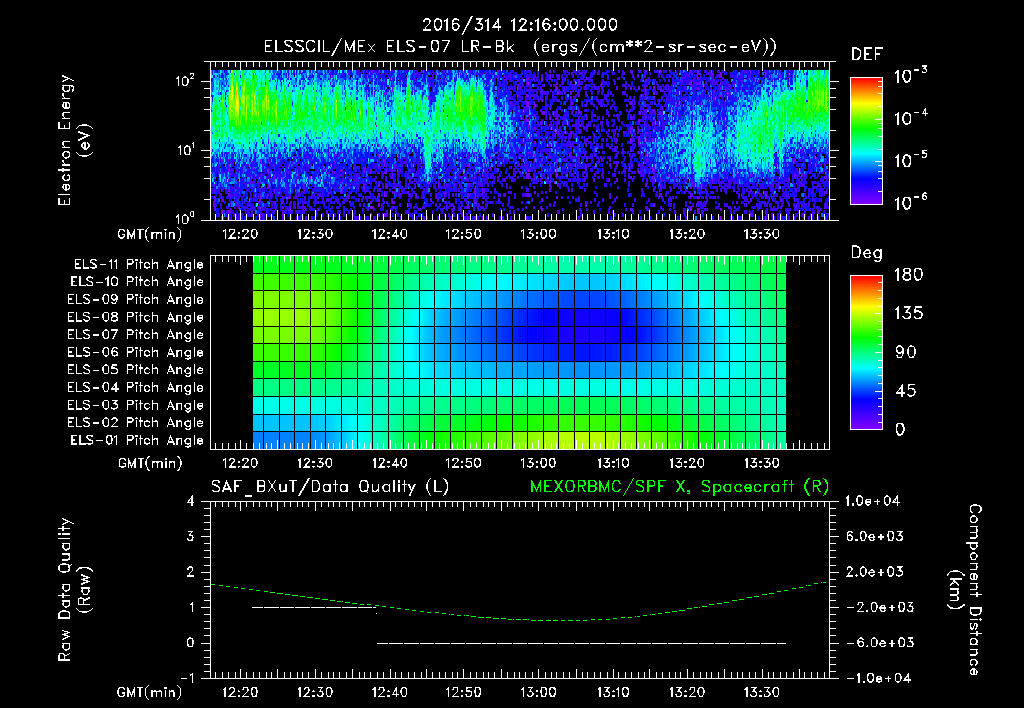This screenshot has height=708, width=1024.
Task: Click the GMT(min) label under the pitch angle panel
Action: click(150, 464)
